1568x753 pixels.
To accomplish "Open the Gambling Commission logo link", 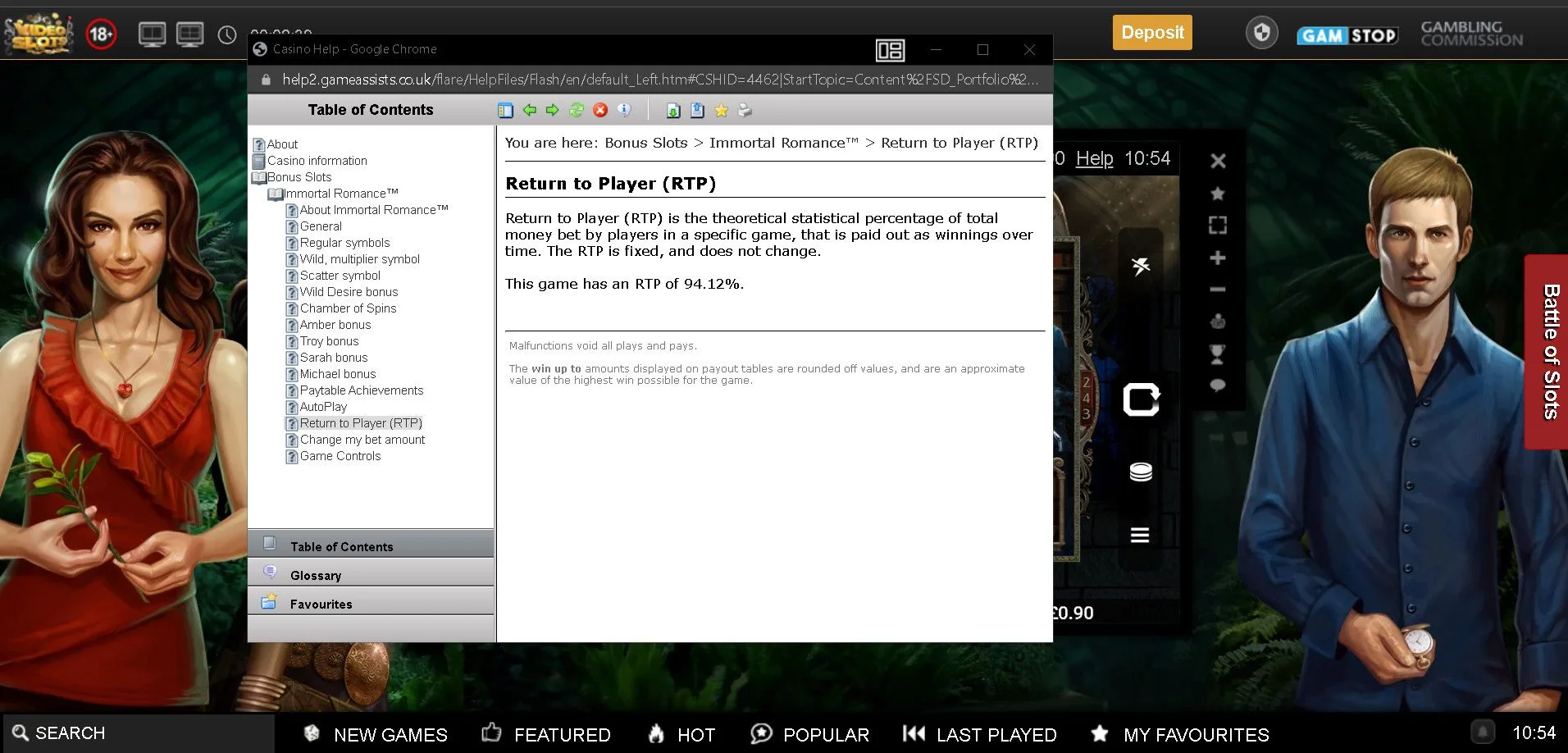I will click(x=1472, y=34).
